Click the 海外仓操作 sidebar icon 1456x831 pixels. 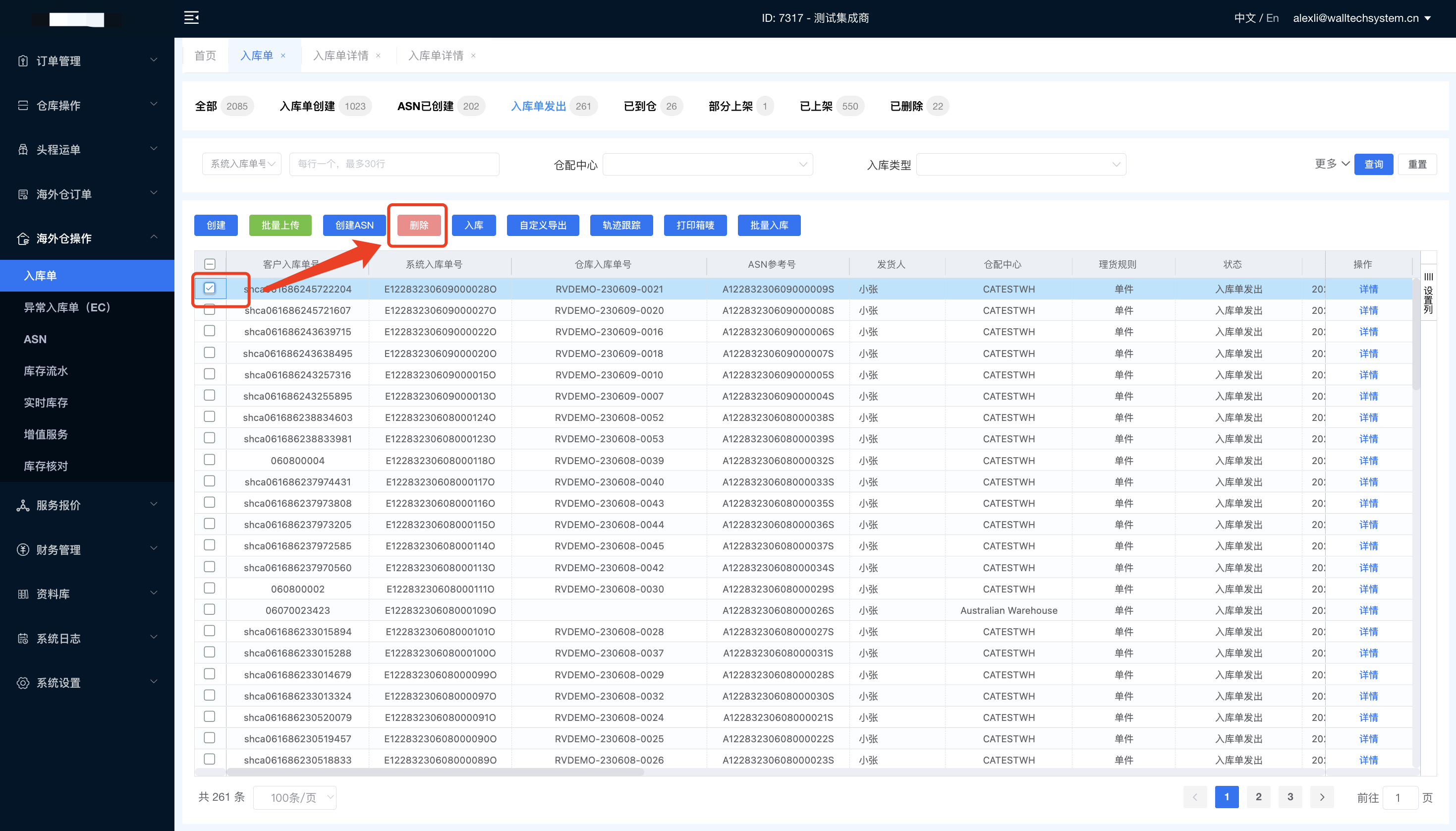tap(23, 238)
